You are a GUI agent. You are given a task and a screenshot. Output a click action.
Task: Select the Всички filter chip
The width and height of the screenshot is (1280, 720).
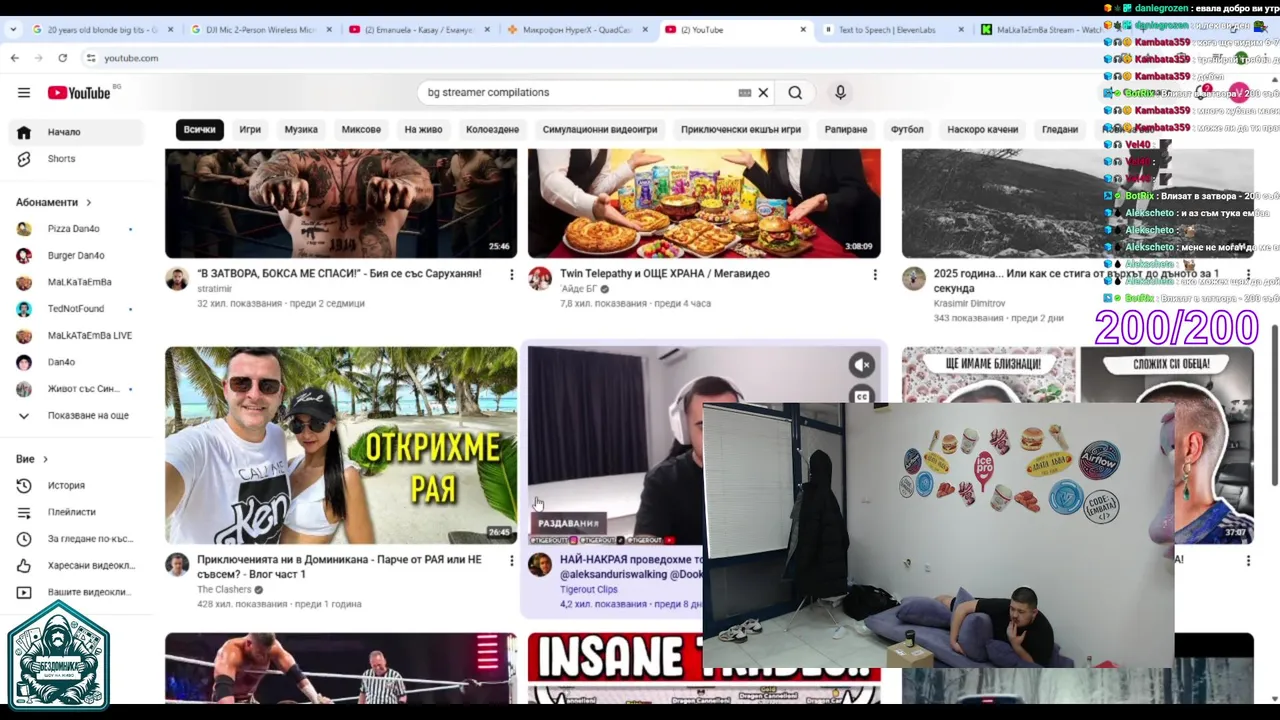(199, 129)
